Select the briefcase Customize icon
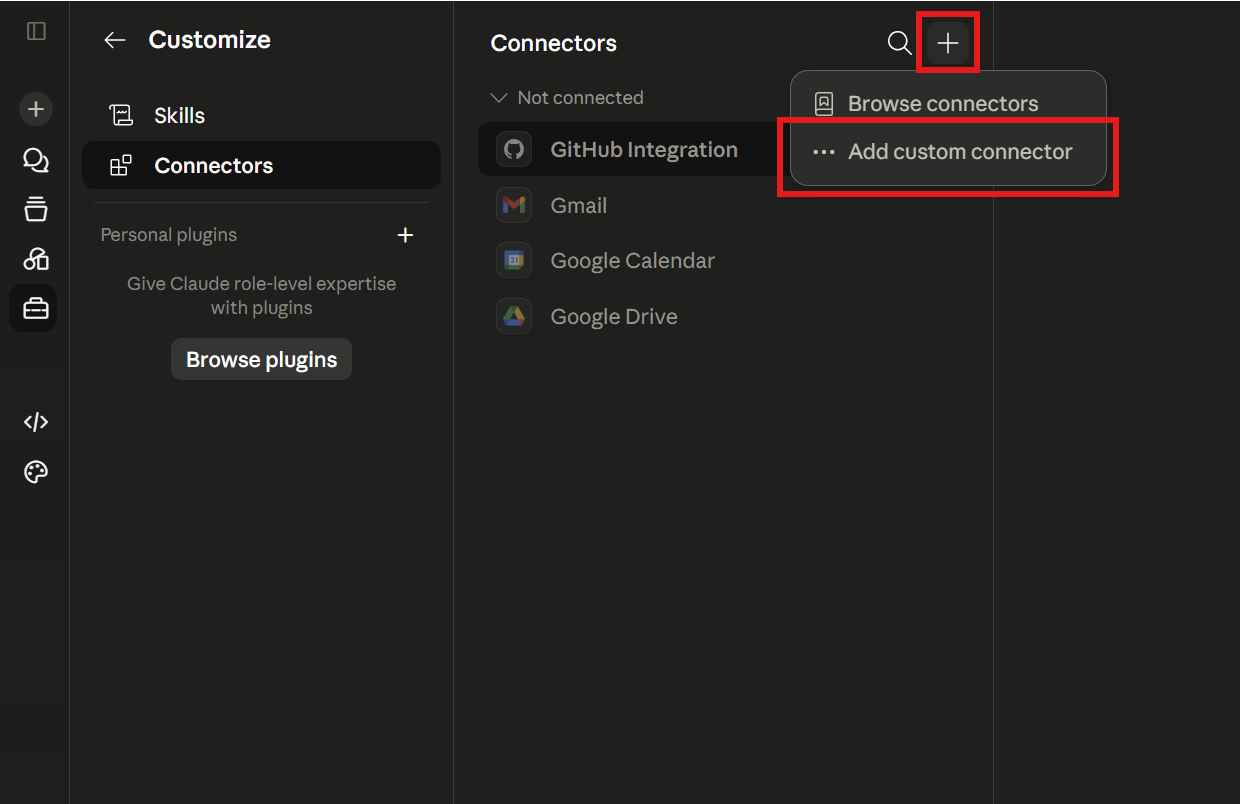 (x=34, y=309)
